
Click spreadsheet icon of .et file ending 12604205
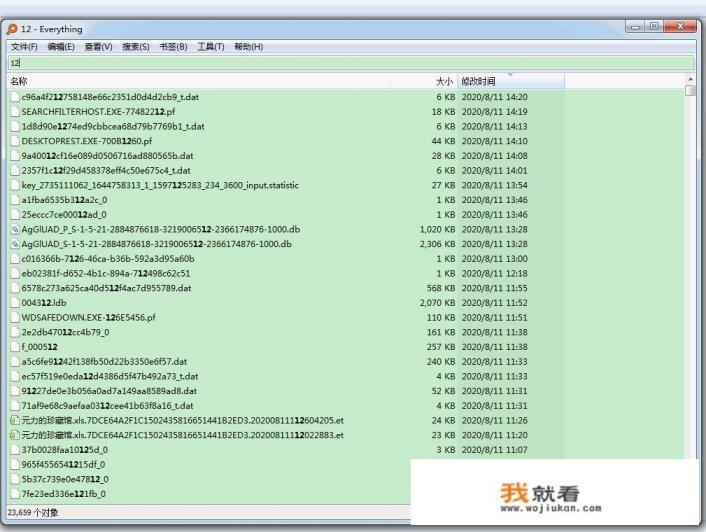tap(15, 420)
